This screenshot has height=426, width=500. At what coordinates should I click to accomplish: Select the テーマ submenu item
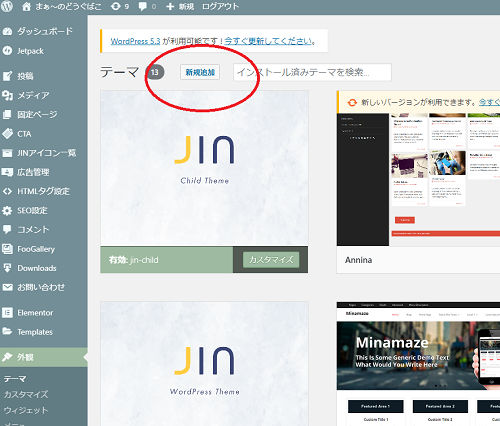click(15, 379)
